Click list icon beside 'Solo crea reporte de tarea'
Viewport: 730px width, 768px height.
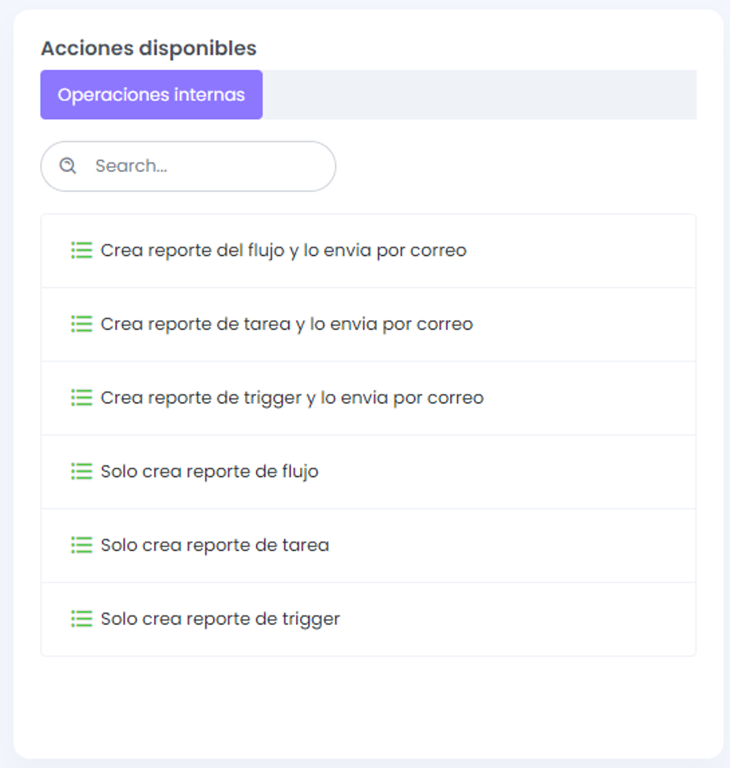pos(81,545)
